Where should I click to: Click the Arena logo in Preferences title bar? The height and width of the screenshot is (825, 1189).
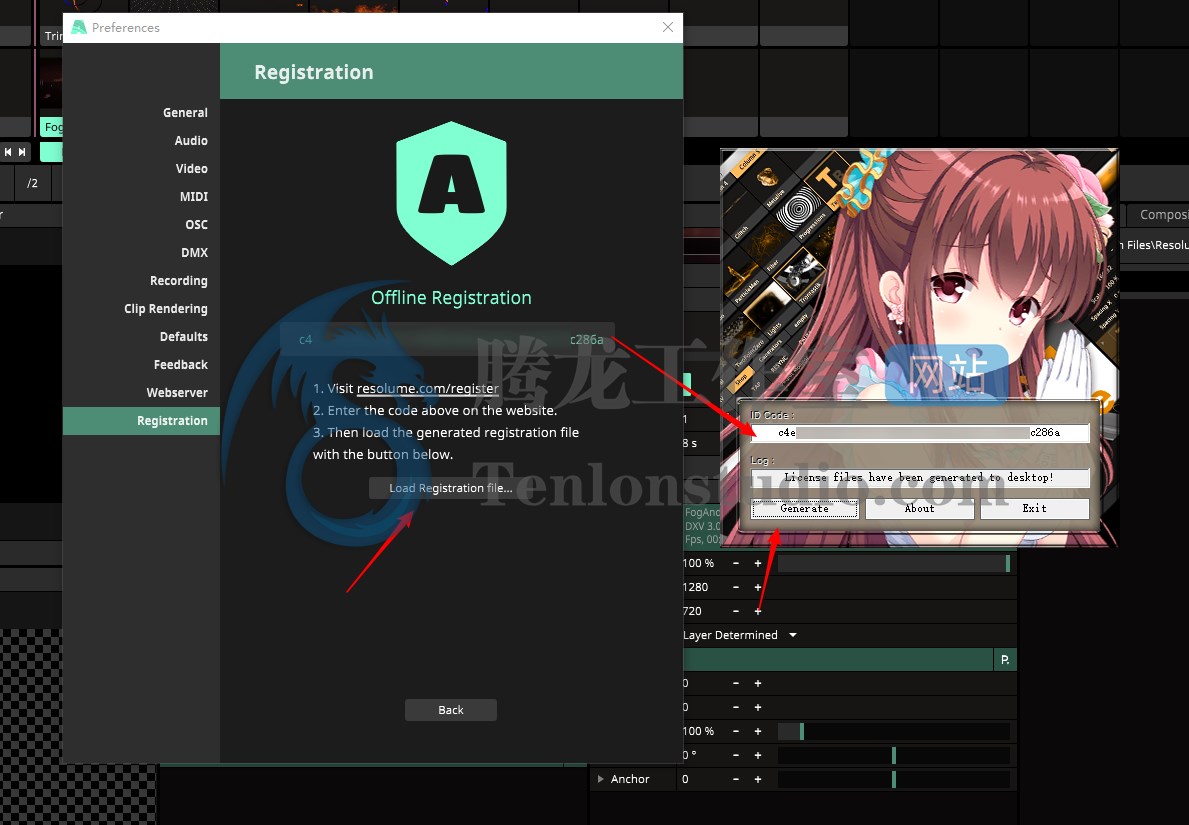click(79, 27)
